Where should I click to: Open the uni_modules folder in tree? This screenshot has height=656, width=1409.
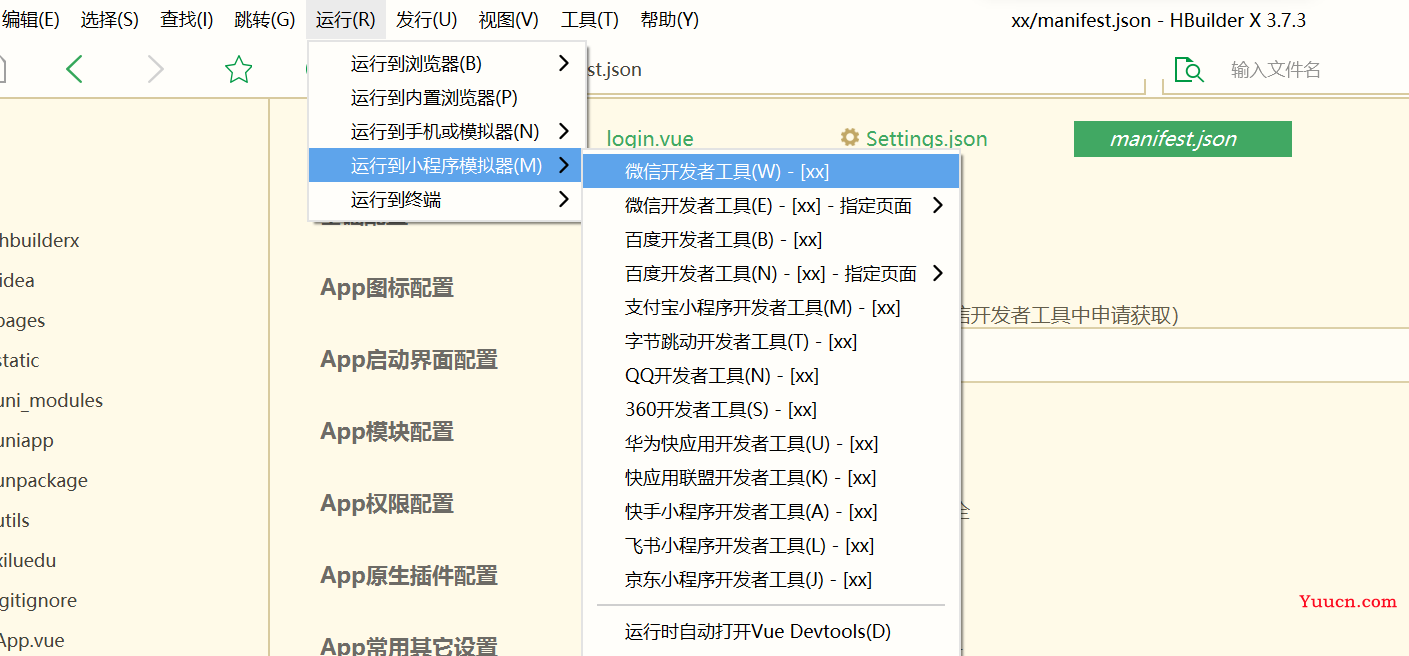click(x=52, y=401)
